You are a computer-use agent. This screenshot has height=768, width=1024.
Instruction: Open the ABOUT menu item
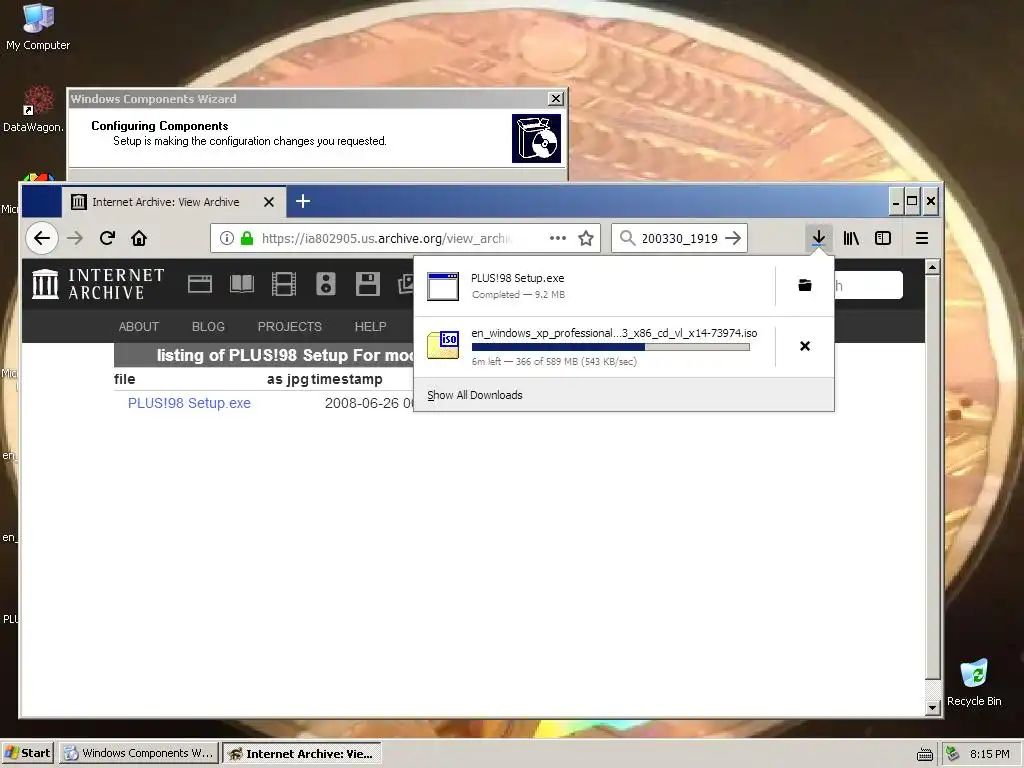click(138, 327)
